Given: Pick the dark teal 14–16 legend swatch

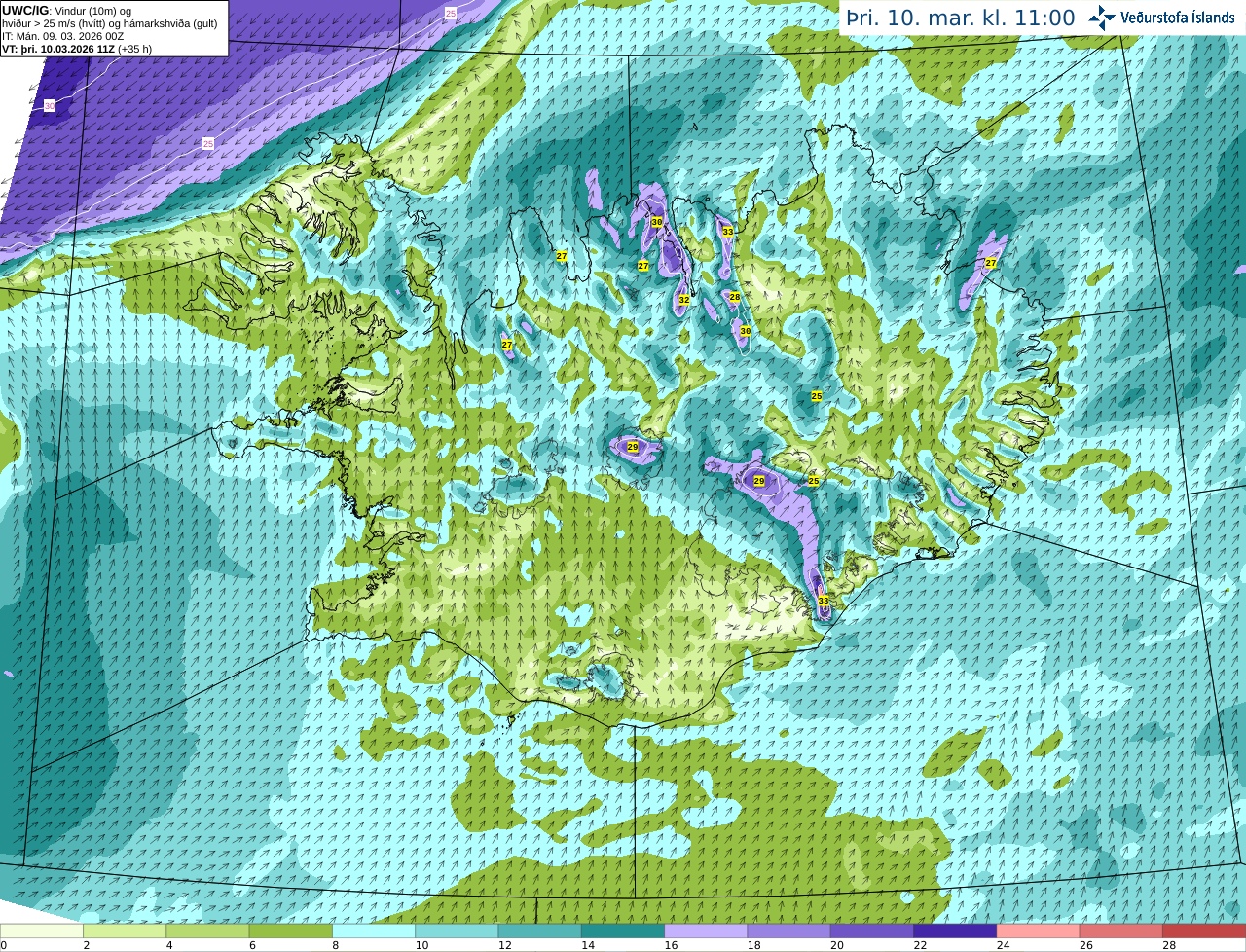Looking at the screenshot, I should point(623,932).
